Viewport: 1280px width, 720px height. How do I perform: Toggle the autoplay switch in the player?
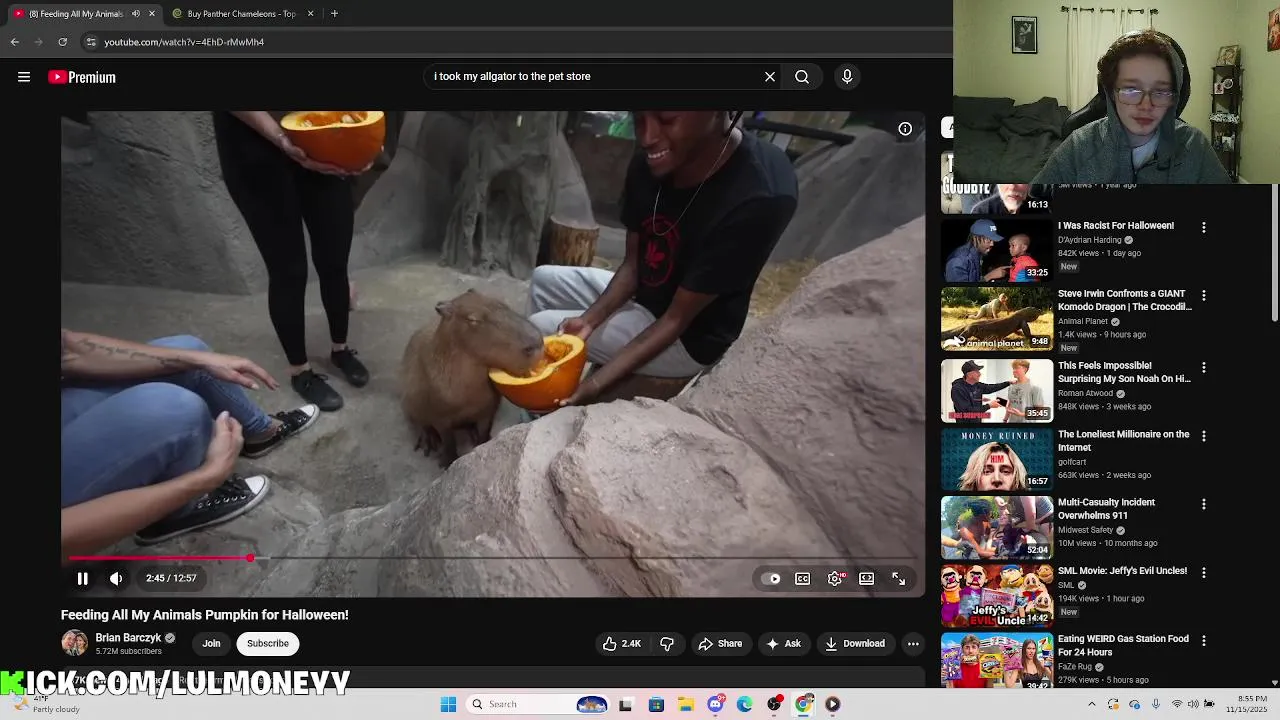pyautogui.click(x=772, y=578)
